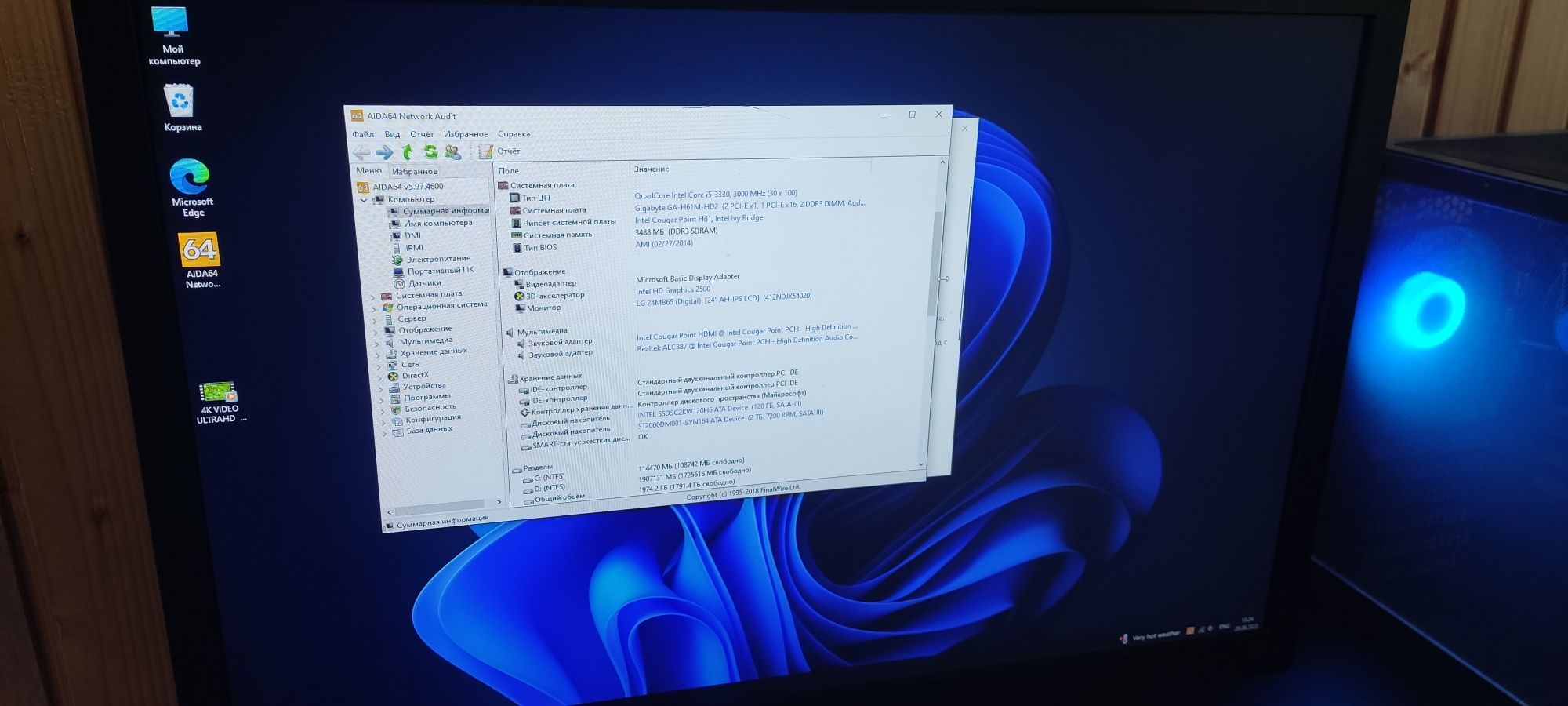Expand the Хранение данных tree node
Viewport: 1568px width, 706px height.
click(x=379, y=355)
